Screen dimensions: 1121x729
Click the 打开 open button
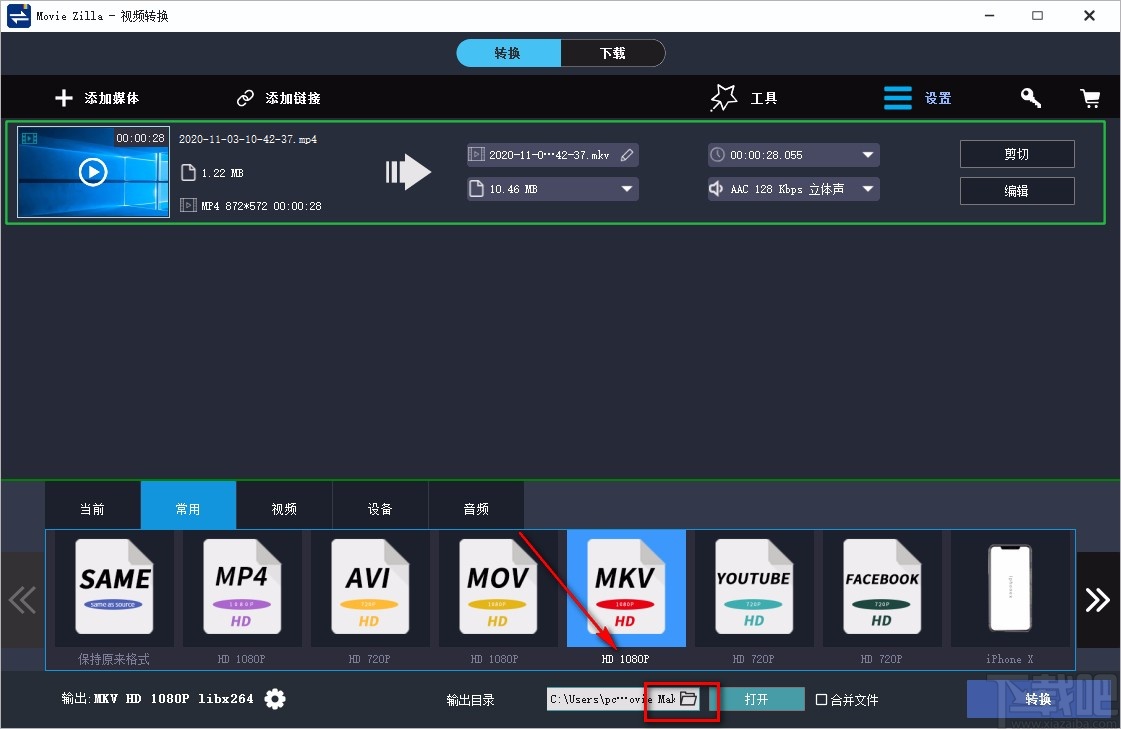763,699
